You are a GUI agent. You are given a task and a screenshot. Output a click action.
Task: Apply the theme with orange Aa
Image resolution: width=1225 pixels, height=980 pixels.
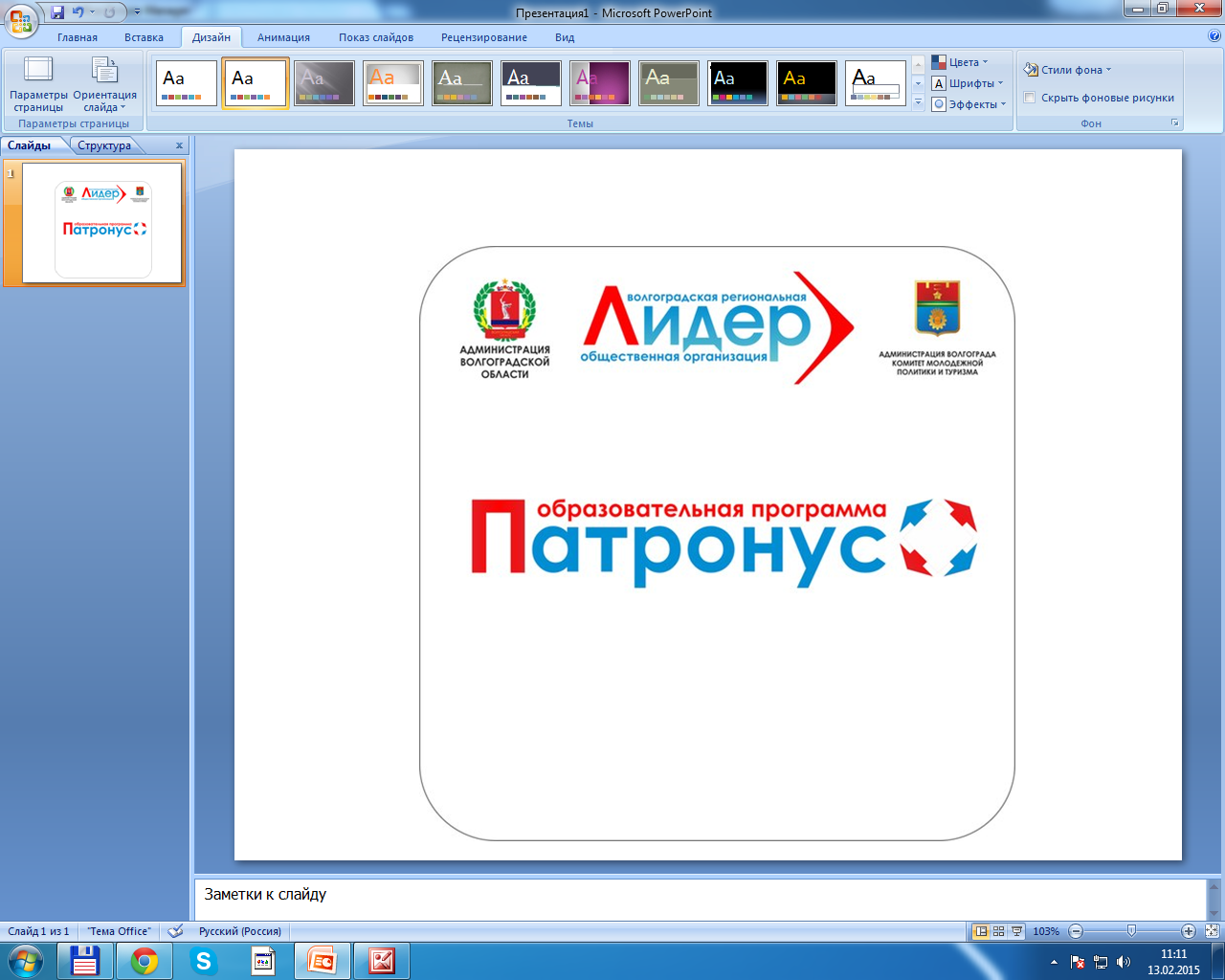(393, 83)
